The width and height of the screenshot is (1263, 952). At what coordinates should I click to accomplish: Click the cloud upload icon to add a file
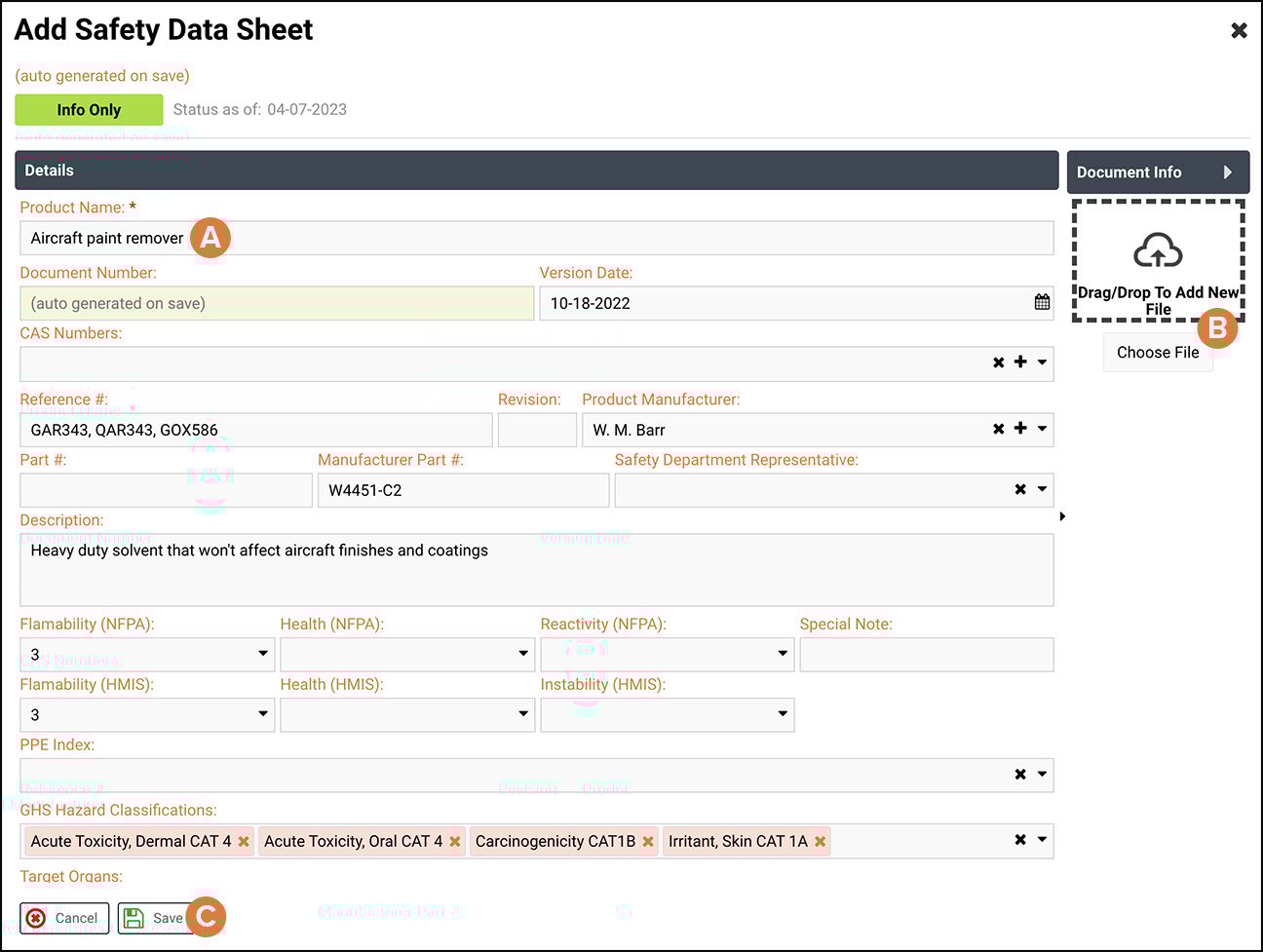pos(1158,251)
